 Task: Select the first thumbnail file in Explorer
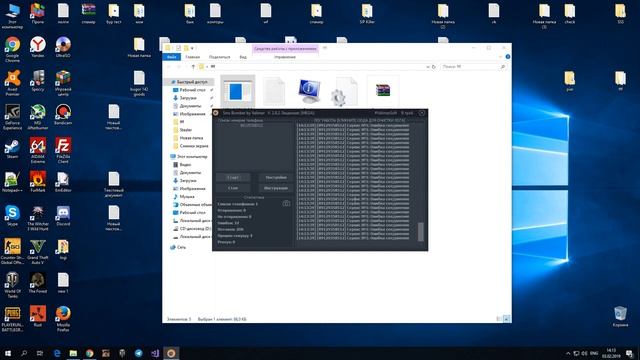[238, 91]
